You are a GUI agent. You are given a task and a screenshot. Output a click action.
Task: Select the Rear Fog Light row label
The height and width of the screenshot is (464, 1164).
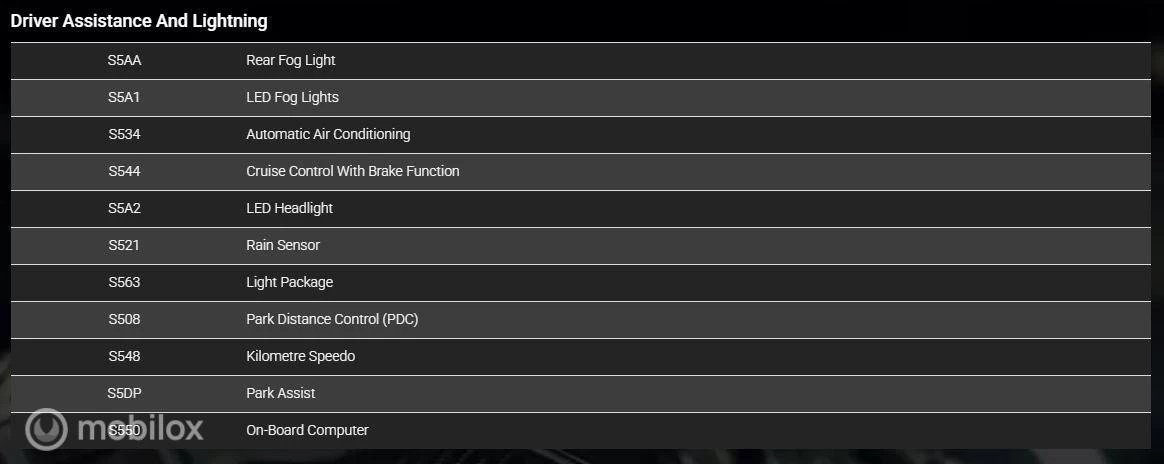[x=291, y=60]
